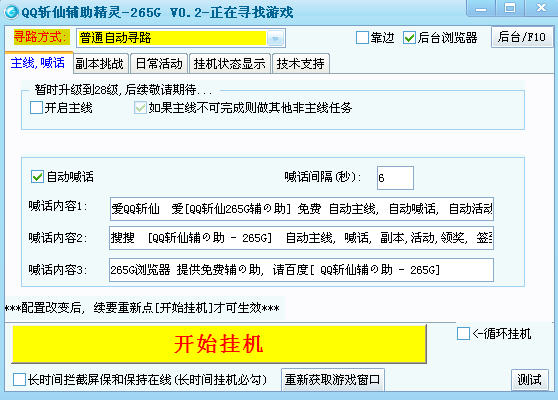Toggle 如果主线不可完成则做其他非主线任务 checkbox
The width and height of the screenshot is (558, 400).
tap(140, 107)
